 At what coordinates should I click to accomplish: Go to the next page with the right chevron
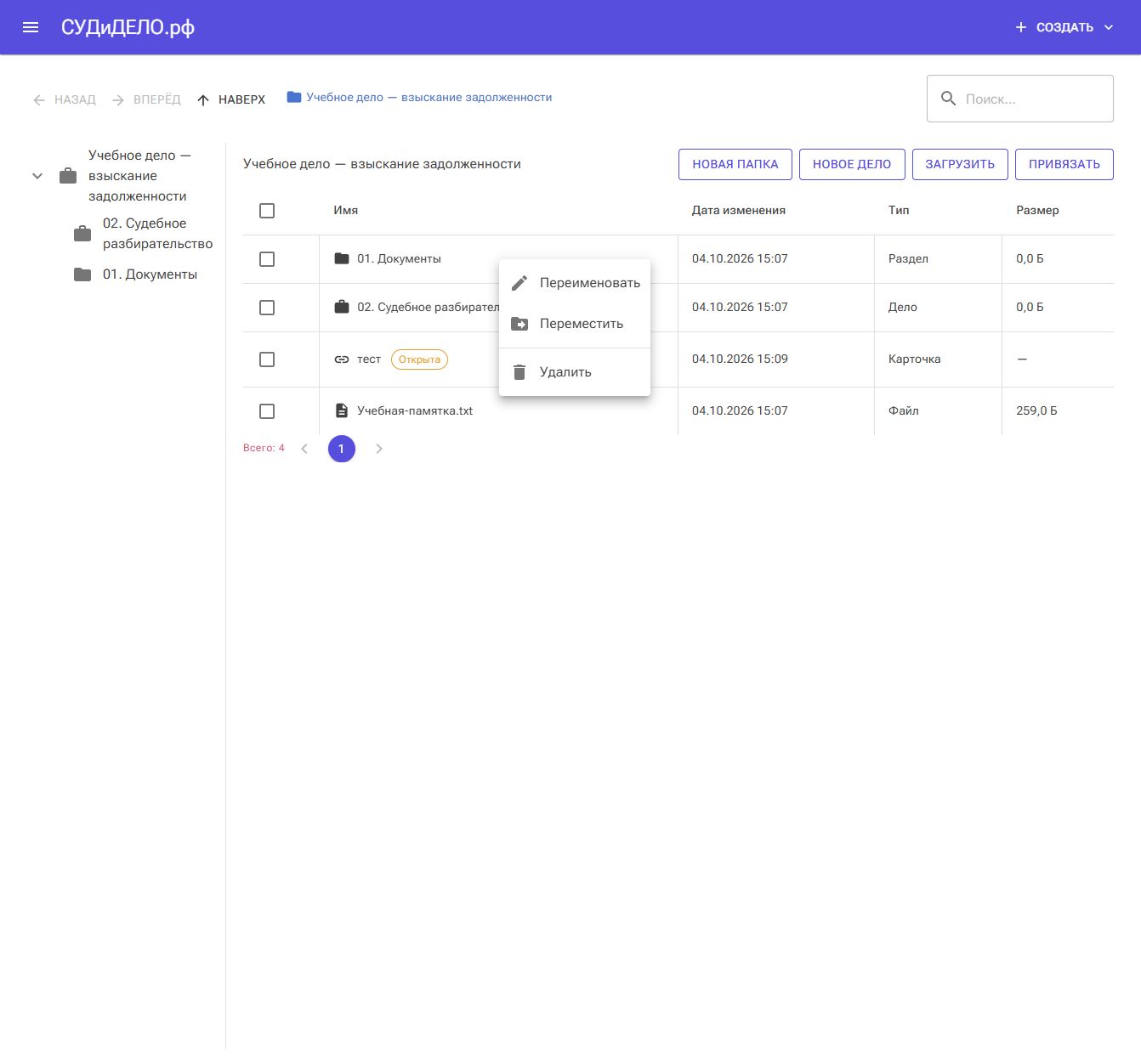click(379, 449)
